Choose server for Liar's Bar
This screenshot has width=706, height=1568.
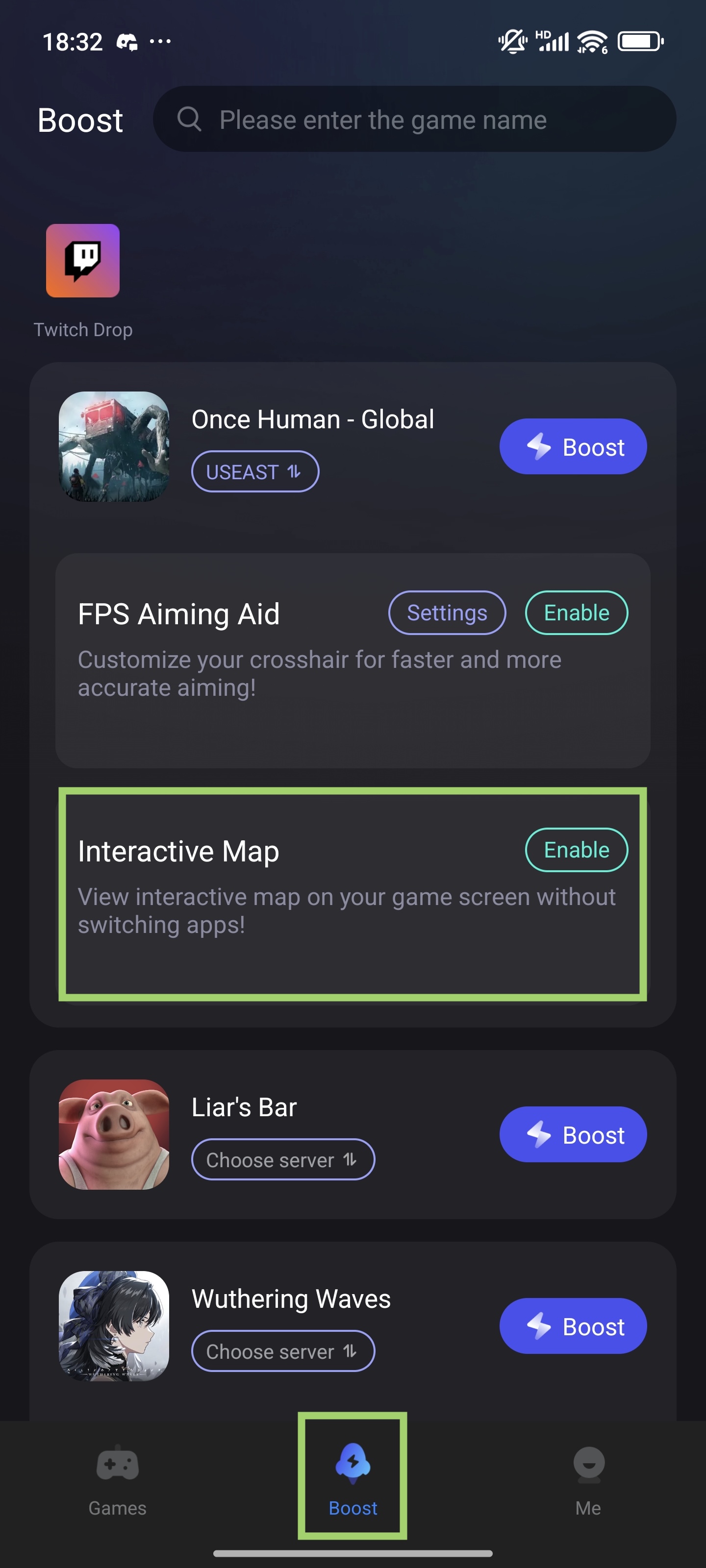pos(283,1159)
